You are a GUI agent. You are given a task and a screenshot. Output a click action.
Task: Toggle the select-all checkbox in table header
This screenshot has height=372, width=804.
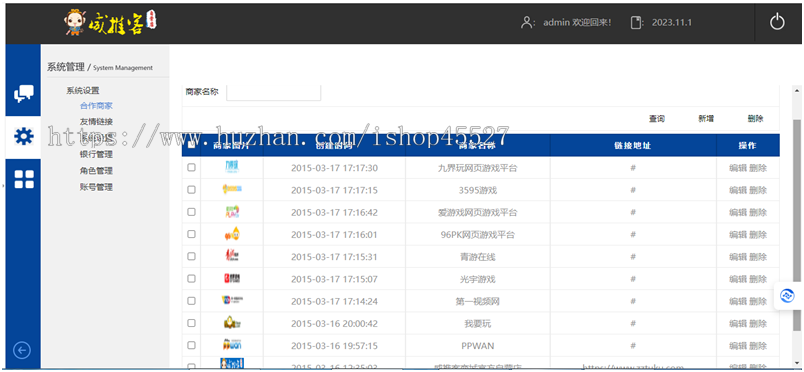point(191,145)
